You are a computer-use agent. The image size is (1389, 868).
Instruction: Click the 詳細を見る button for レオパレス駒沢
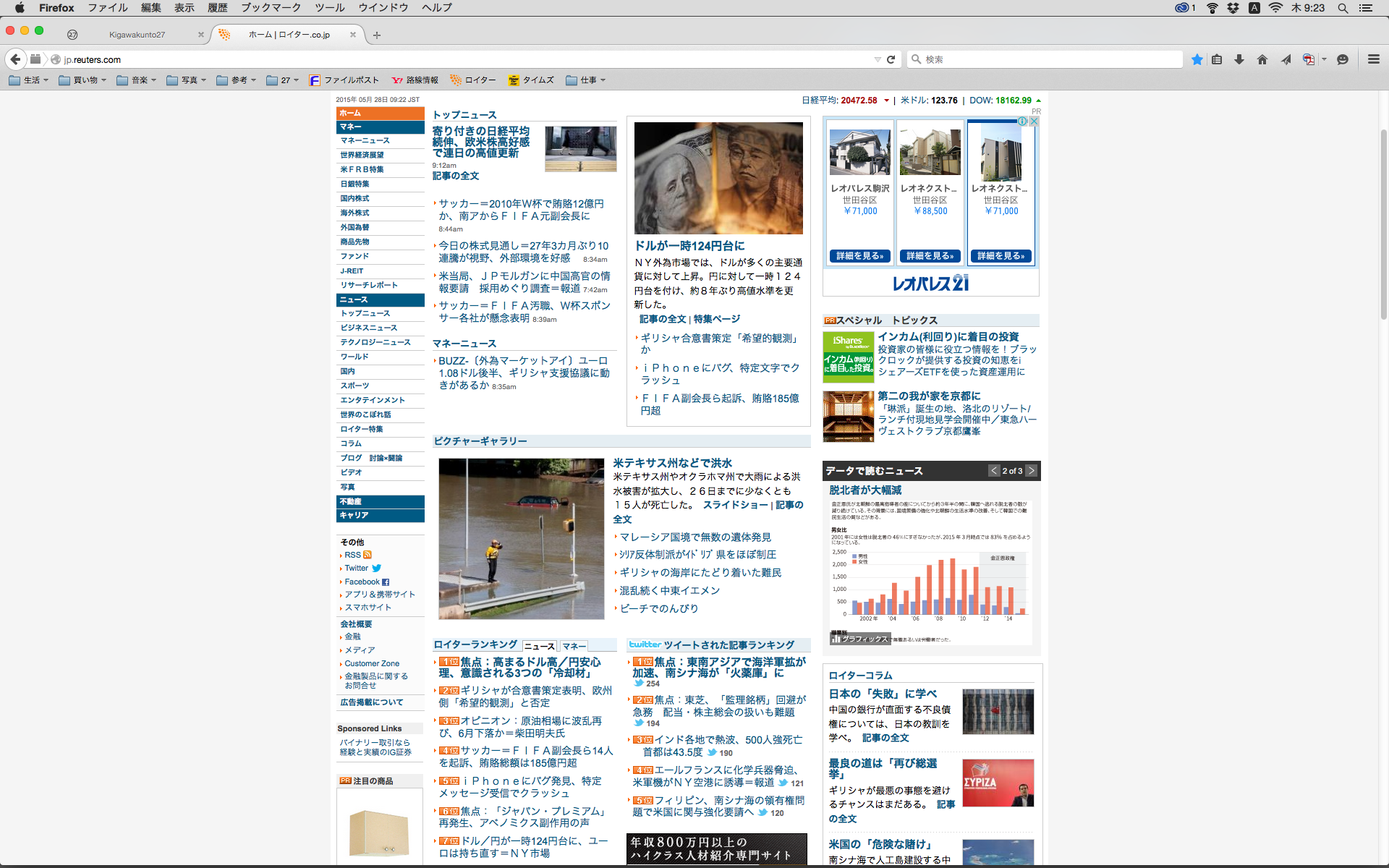(x=859, y=256)
